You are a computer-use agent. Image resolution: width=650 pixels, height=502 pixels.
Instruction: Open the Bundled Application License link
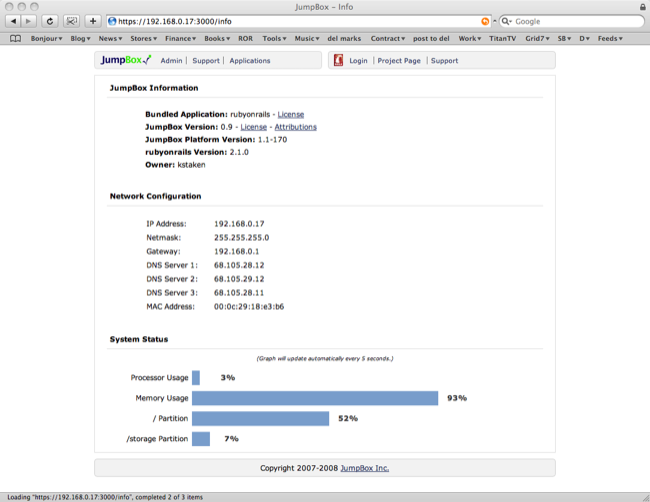pyautogui.click(x=291, y=114)
